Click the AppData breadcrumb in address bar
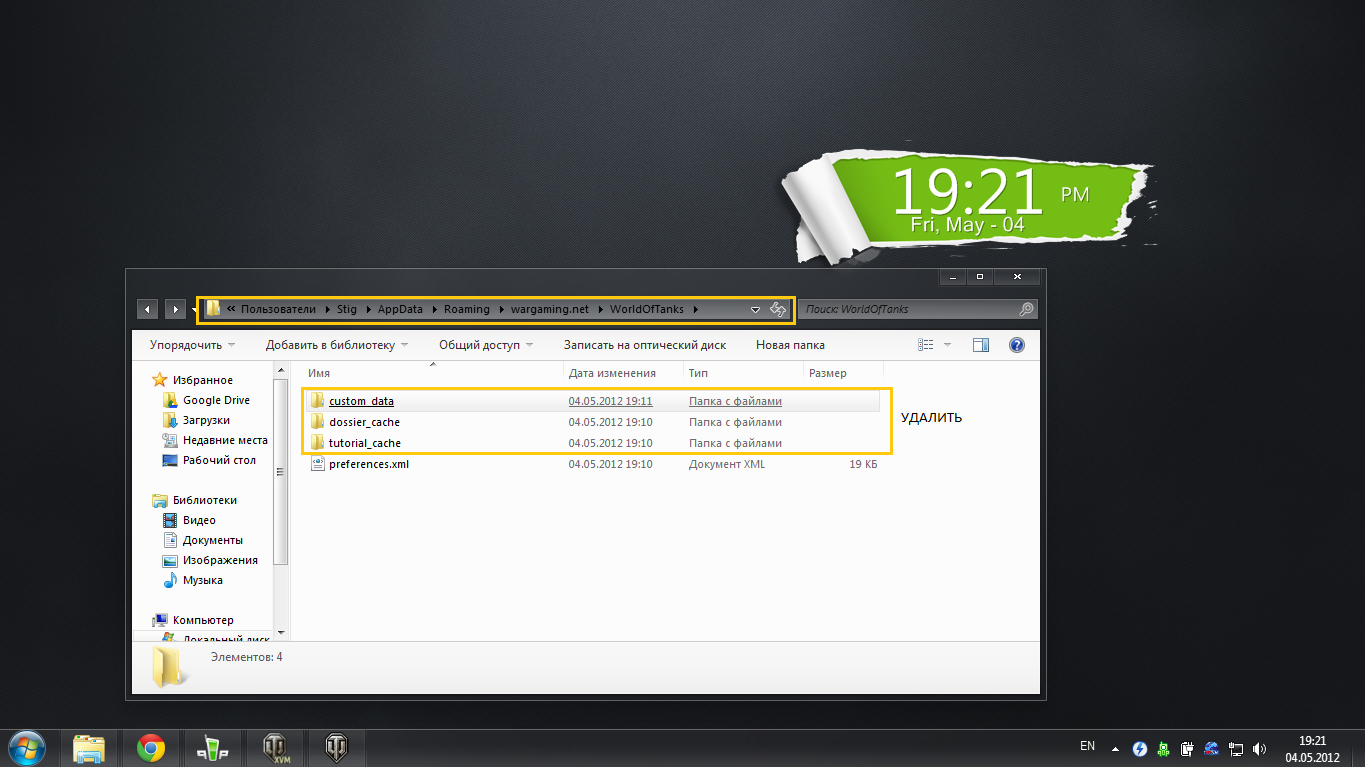Image resolution: width=1365 pixels, height=767 pixels. (399, 309)
